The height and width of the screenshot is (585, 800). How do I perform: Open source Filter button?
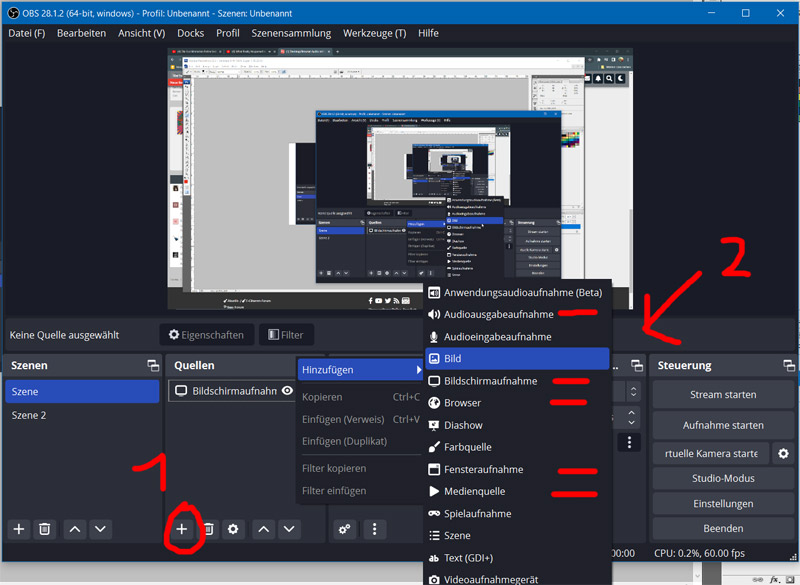[x=286, y=335]
